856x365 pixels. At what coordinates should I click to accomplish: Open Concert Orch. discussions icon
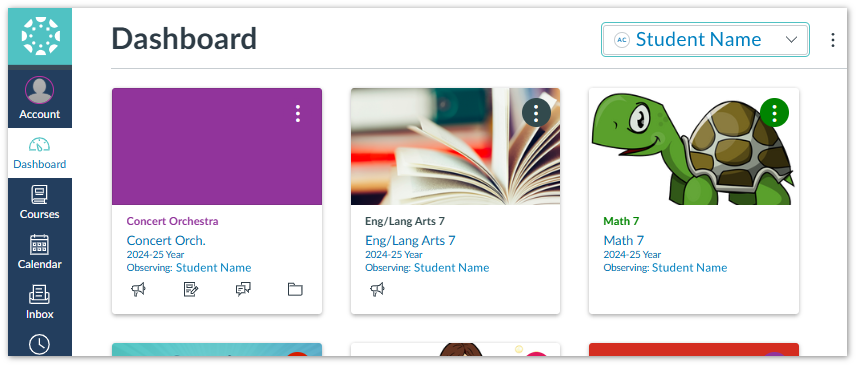243,289
